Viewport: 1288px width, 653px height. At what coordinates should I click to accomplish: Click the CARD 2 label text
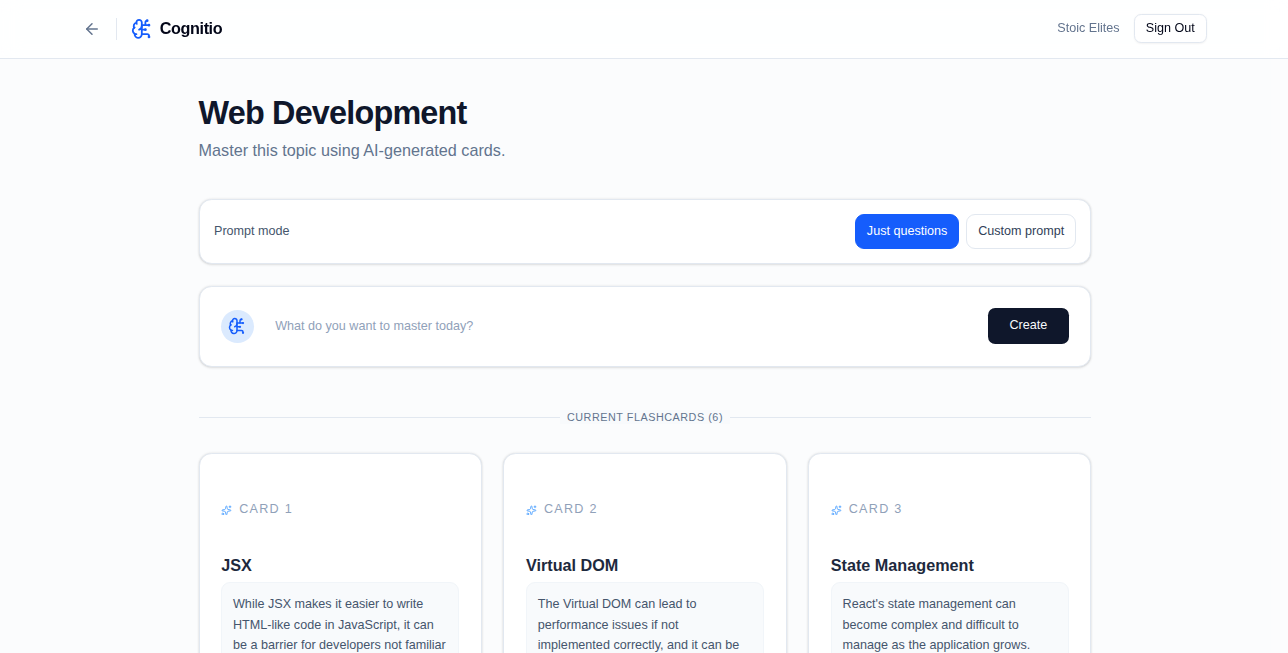[570, 509]
